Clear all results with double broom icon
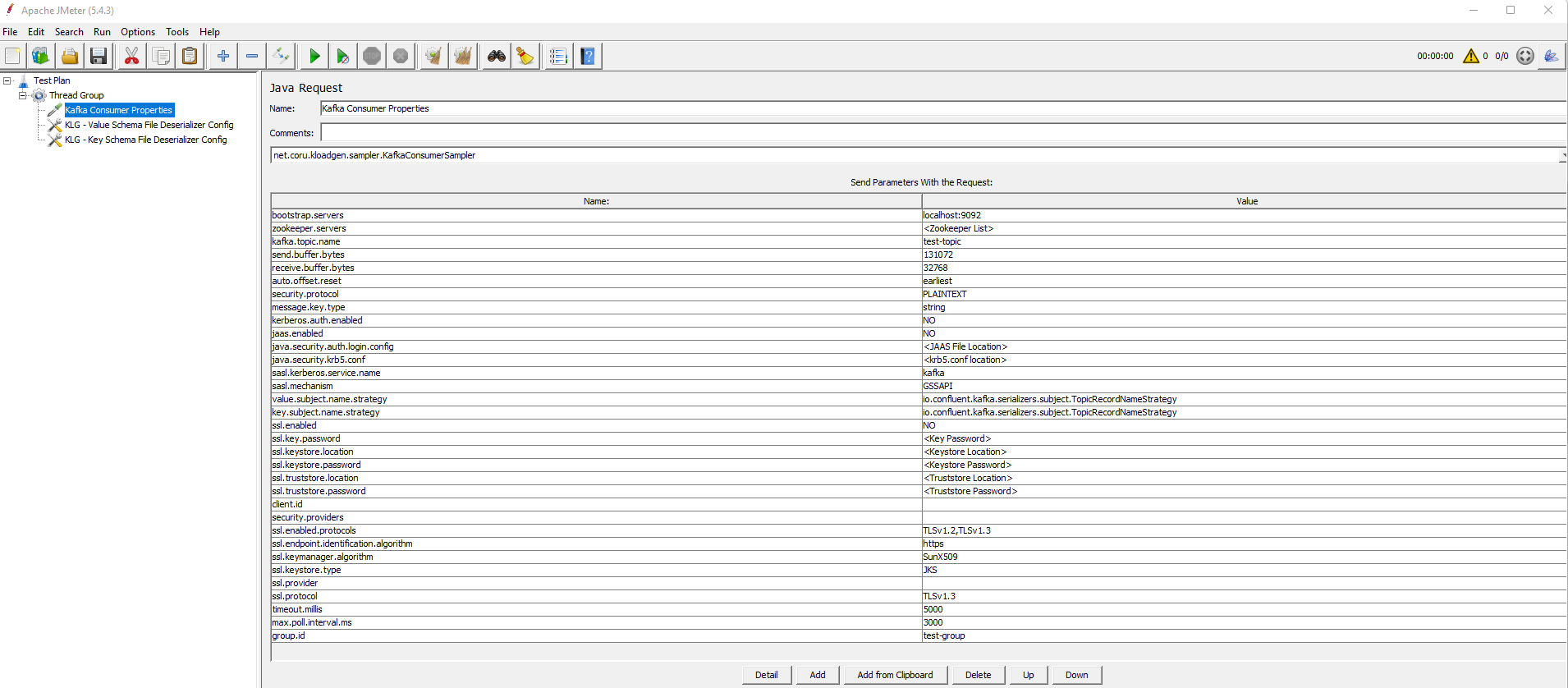 463,56
